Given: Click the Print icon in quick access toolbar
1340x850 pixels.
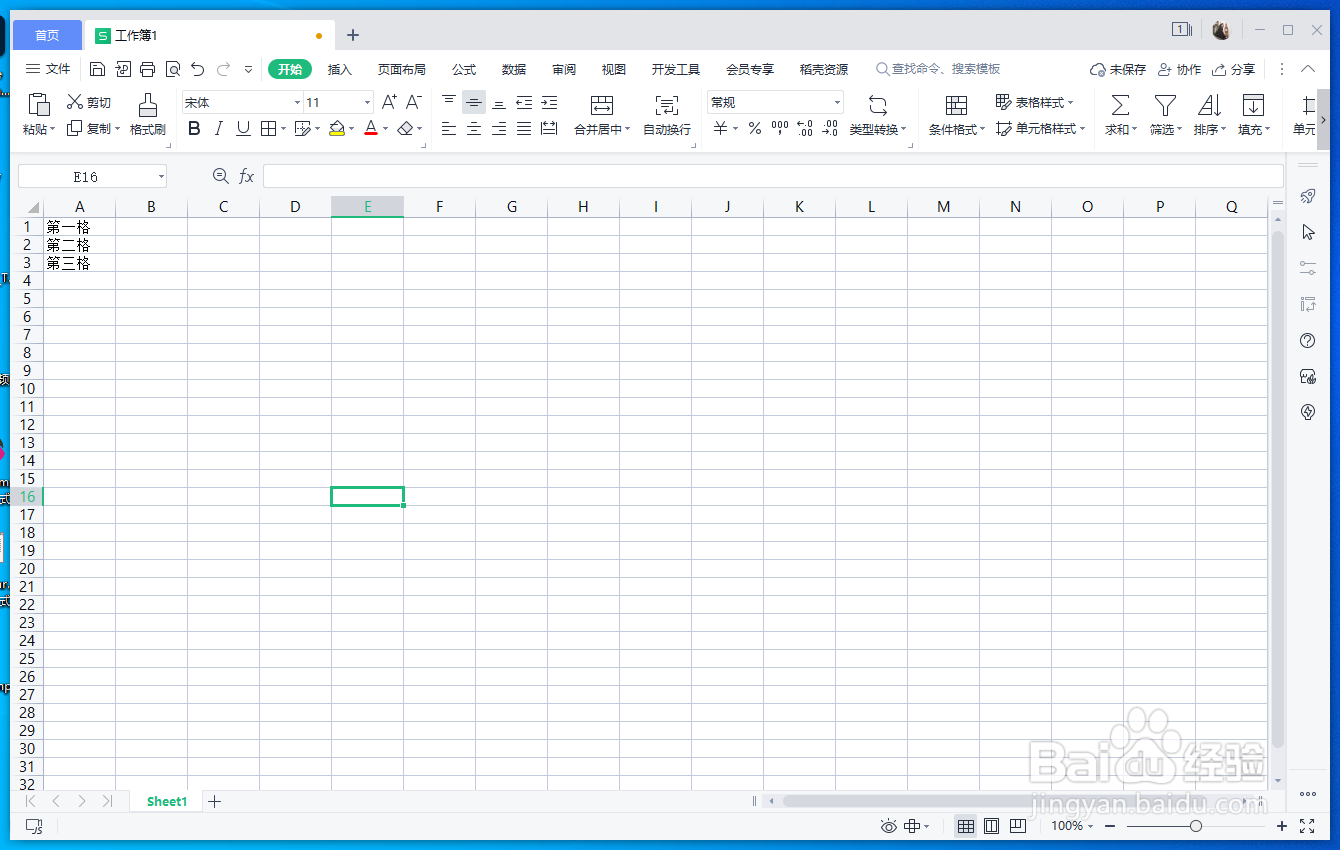Looking at the screenshot, I should click(x=148, y=69).
